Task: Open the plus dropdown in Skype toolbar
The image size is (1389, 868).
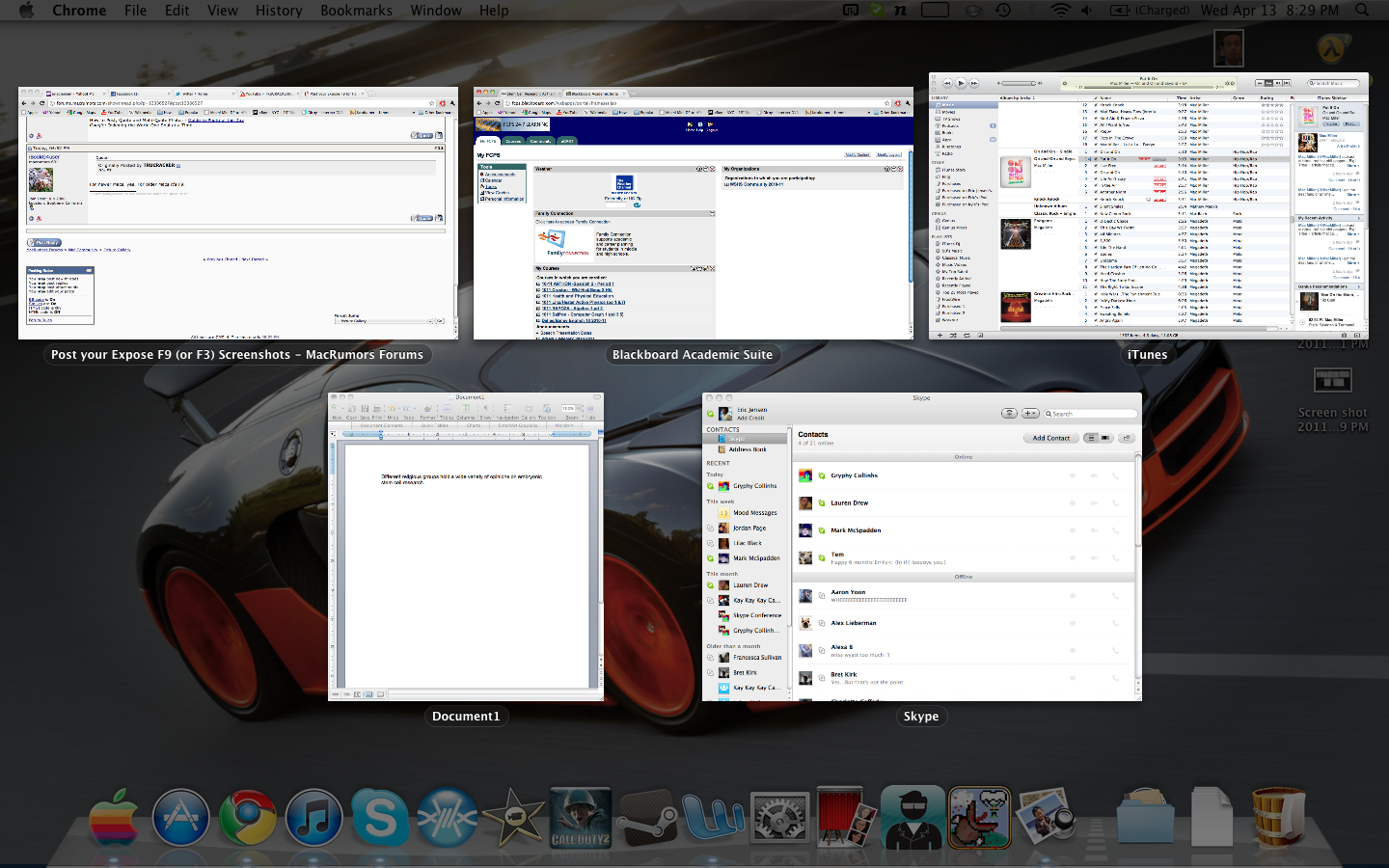Action: (1030, 413)
